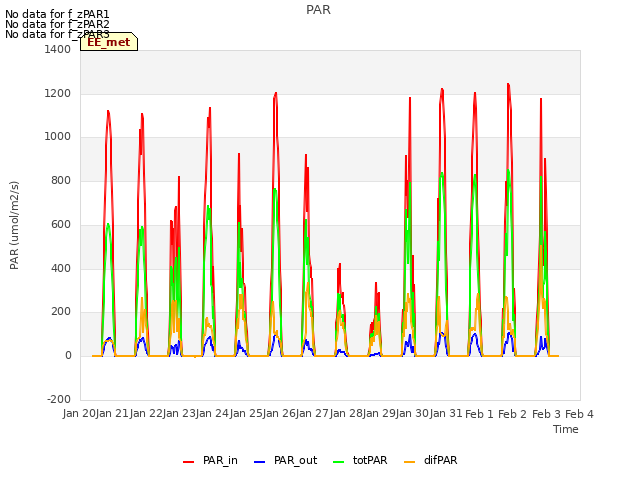Screen dimensions: 640x480
Task: Click the Feb 3 x-axis date label
Action: tap(546, 414)
